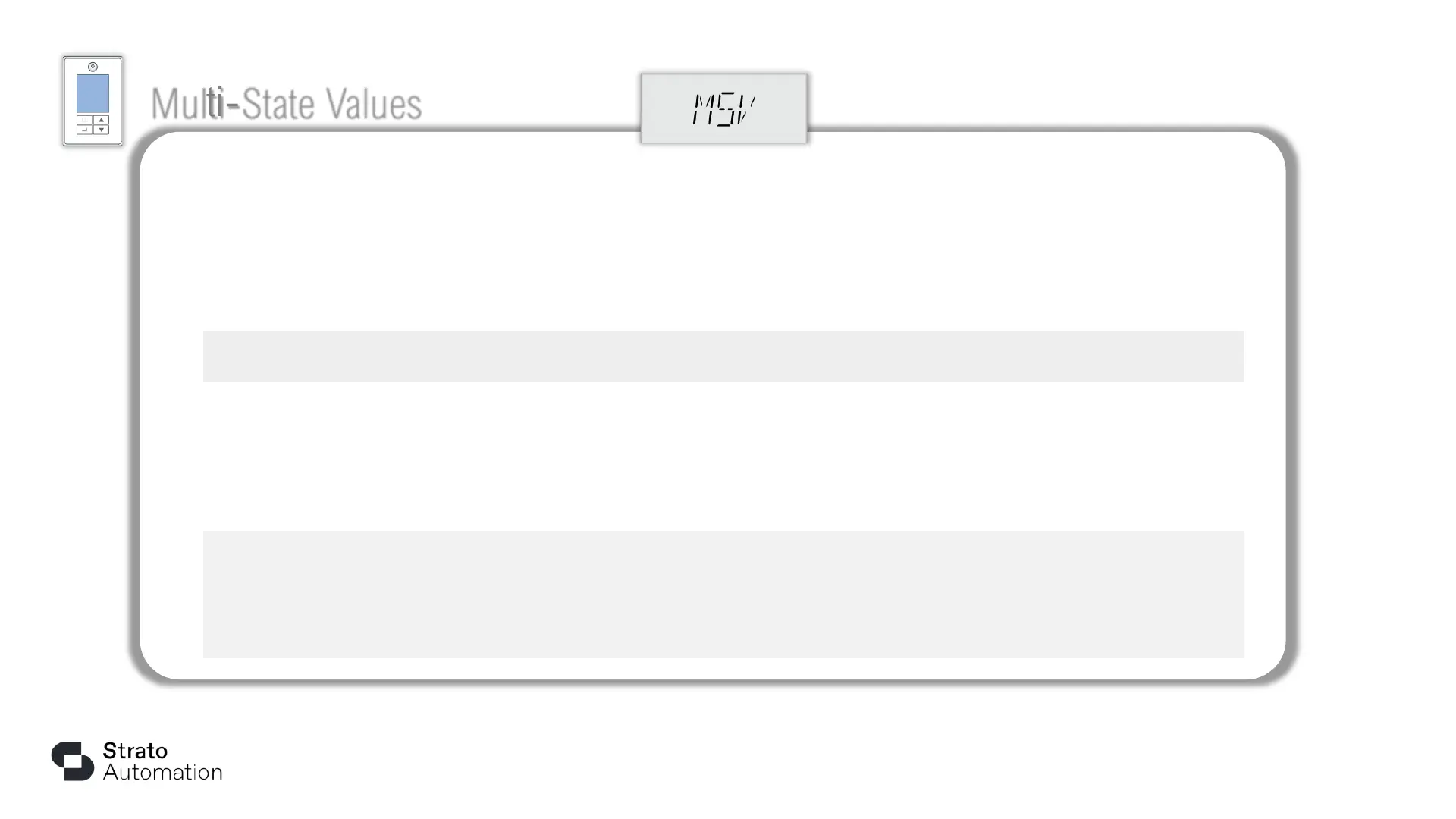Click the Strato Automation logo mark
The image size is (1456, 819).
(x=73, y=761)
